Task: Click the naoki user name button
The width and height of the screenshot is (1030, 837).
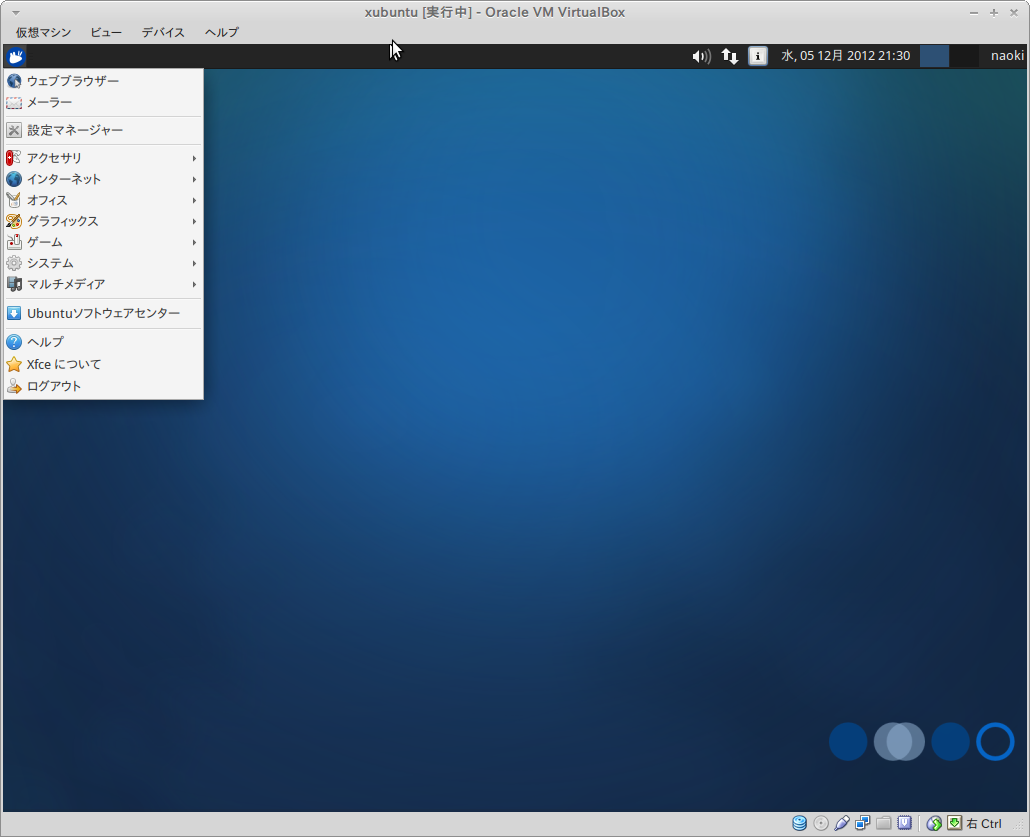Action: pos(1007,57)
